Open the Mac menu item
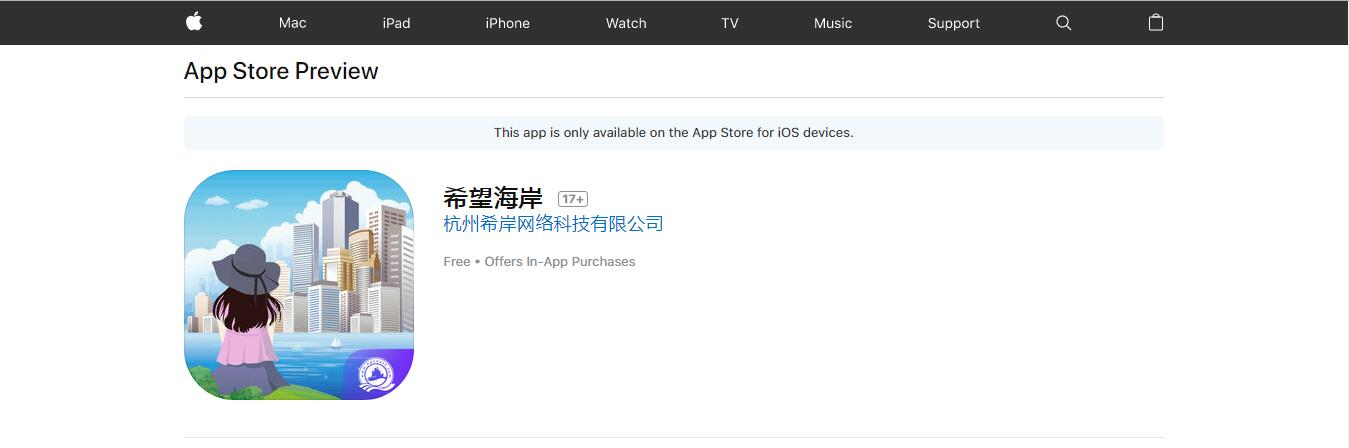The image size is (1349, 448). [293, 23]
